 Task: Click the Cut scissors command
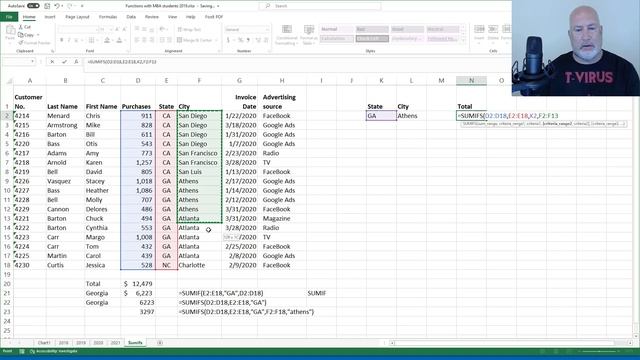click(x=25, y=27)
